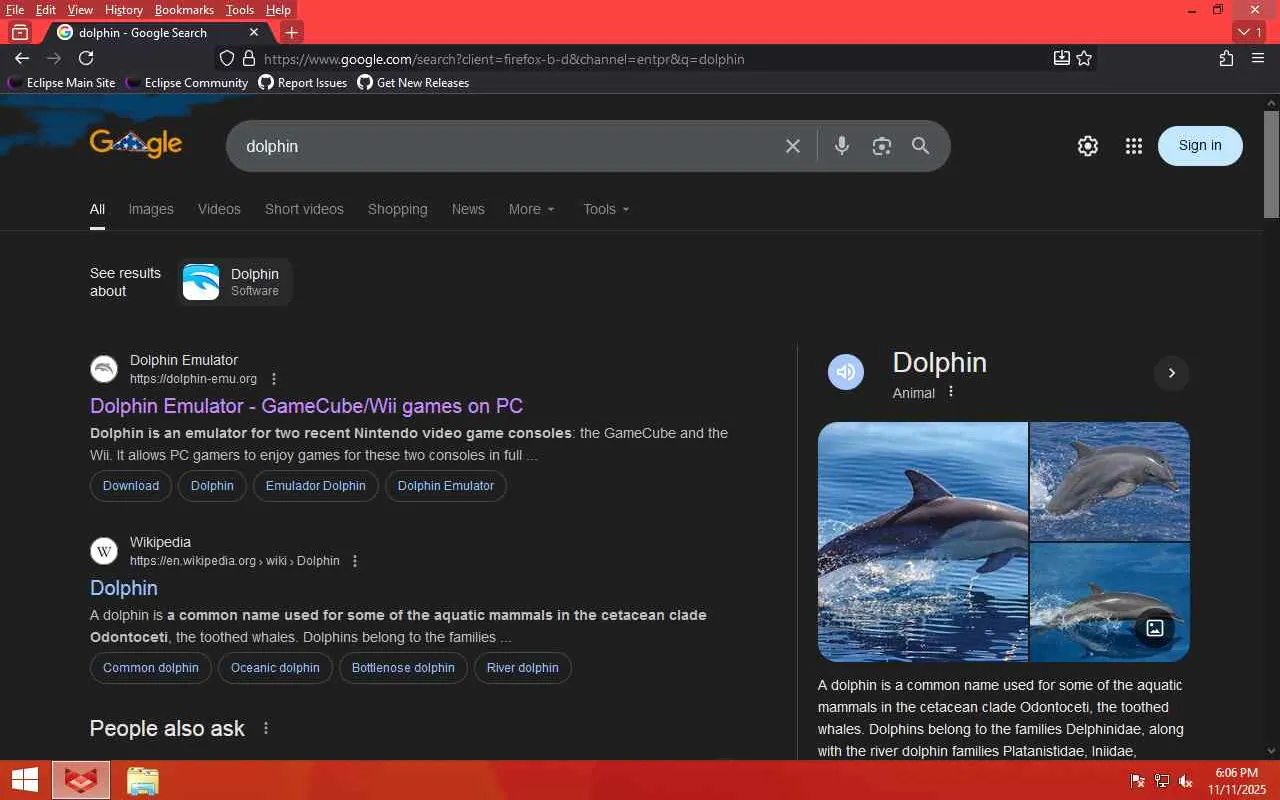Screen dimensions: 1280x800
Task: Click the Sign in button
Action: (1200, 146)
